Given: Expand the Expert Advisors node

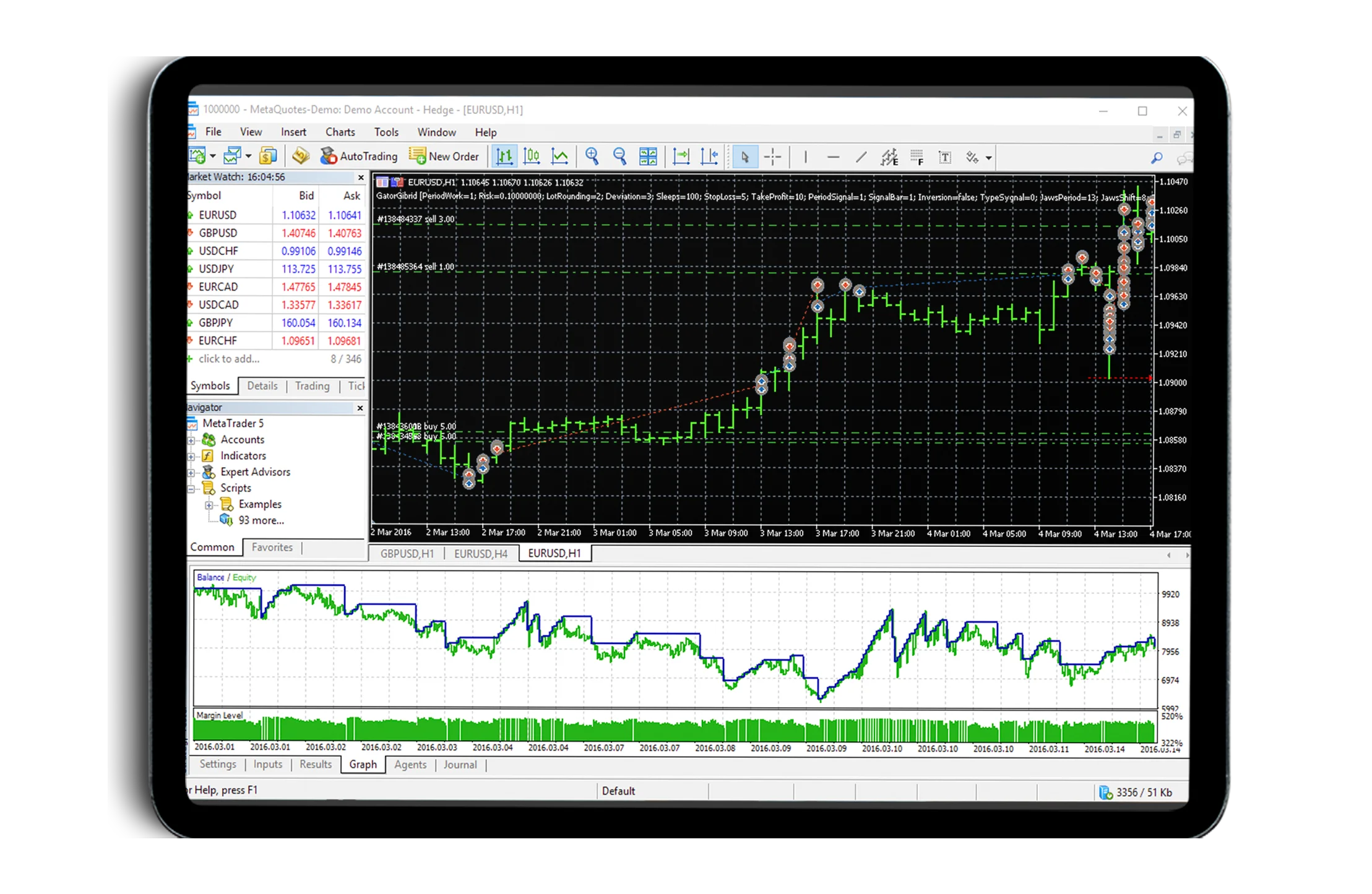Looking at the screenshot, I should coord(192,473).
